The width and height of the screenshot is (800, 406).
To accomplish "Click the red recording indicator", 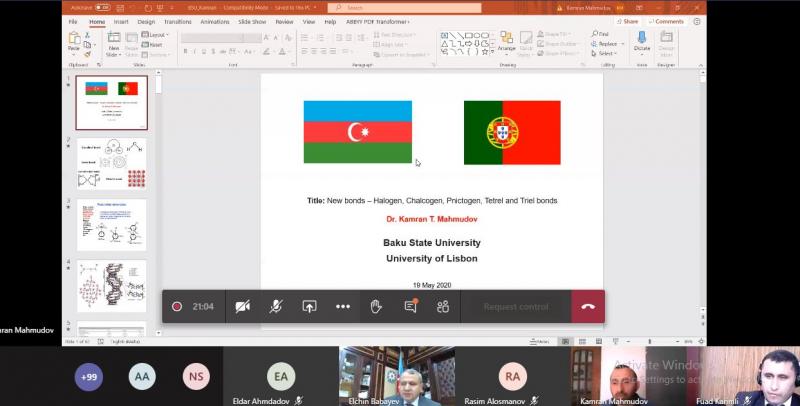I will (177, 307).
